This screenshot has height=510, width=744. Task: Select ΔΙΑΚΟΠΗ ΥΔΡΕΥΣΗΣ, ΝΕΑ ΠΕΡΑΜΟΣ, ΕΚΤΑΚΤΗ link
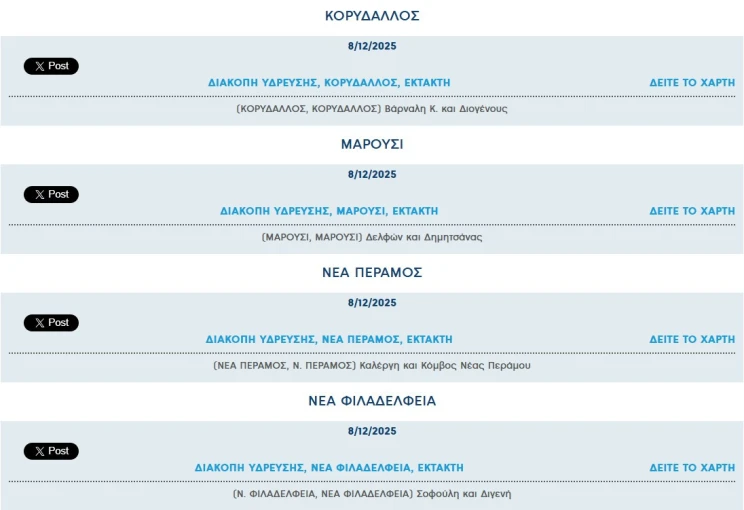[329, 339]
